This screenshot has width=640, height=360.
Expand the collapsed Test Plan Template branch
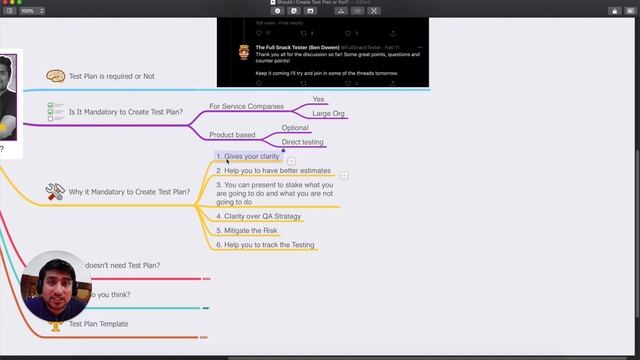[203, 338]
